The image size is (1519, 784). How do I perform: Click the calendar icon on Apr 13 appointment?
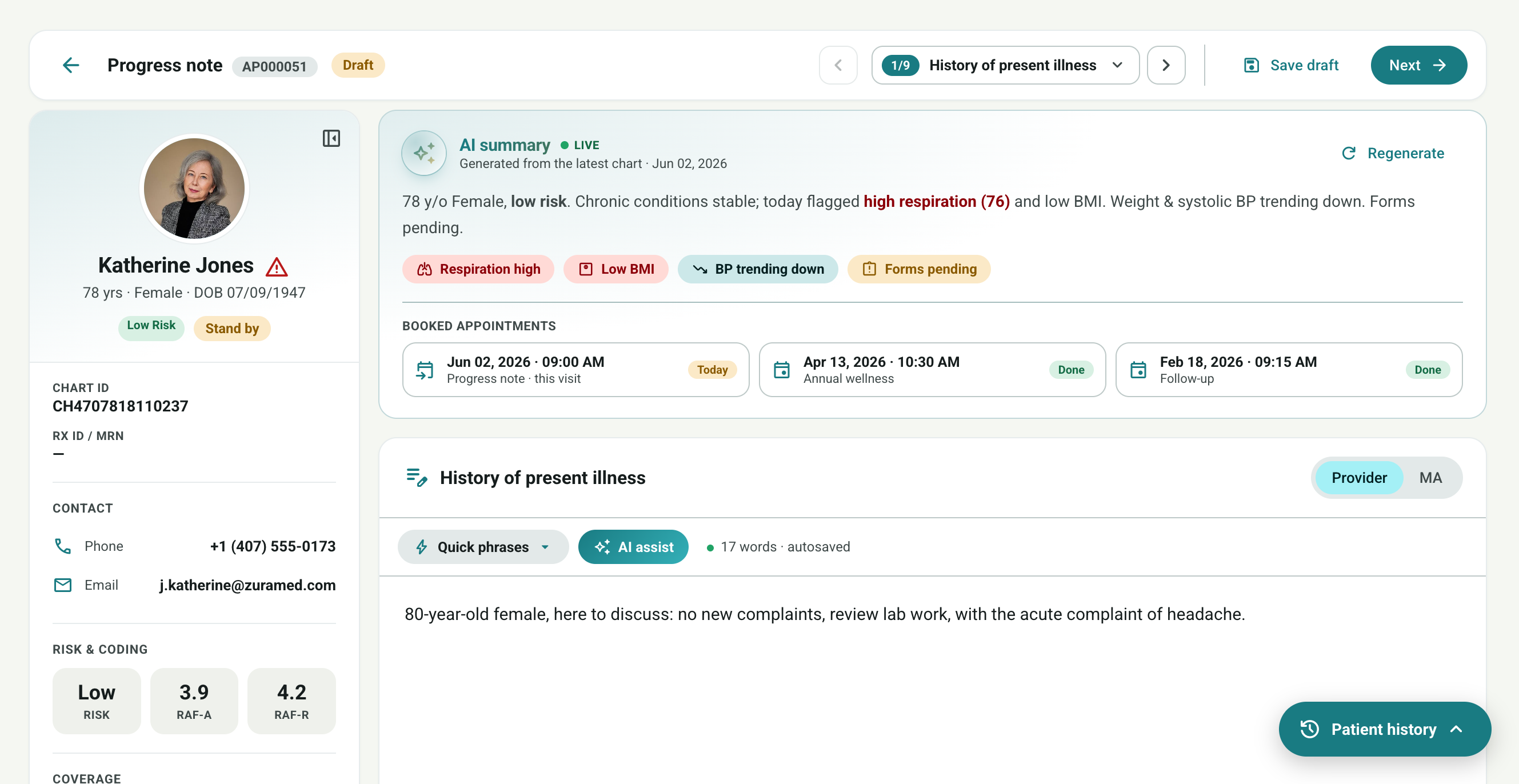point(782,370)
